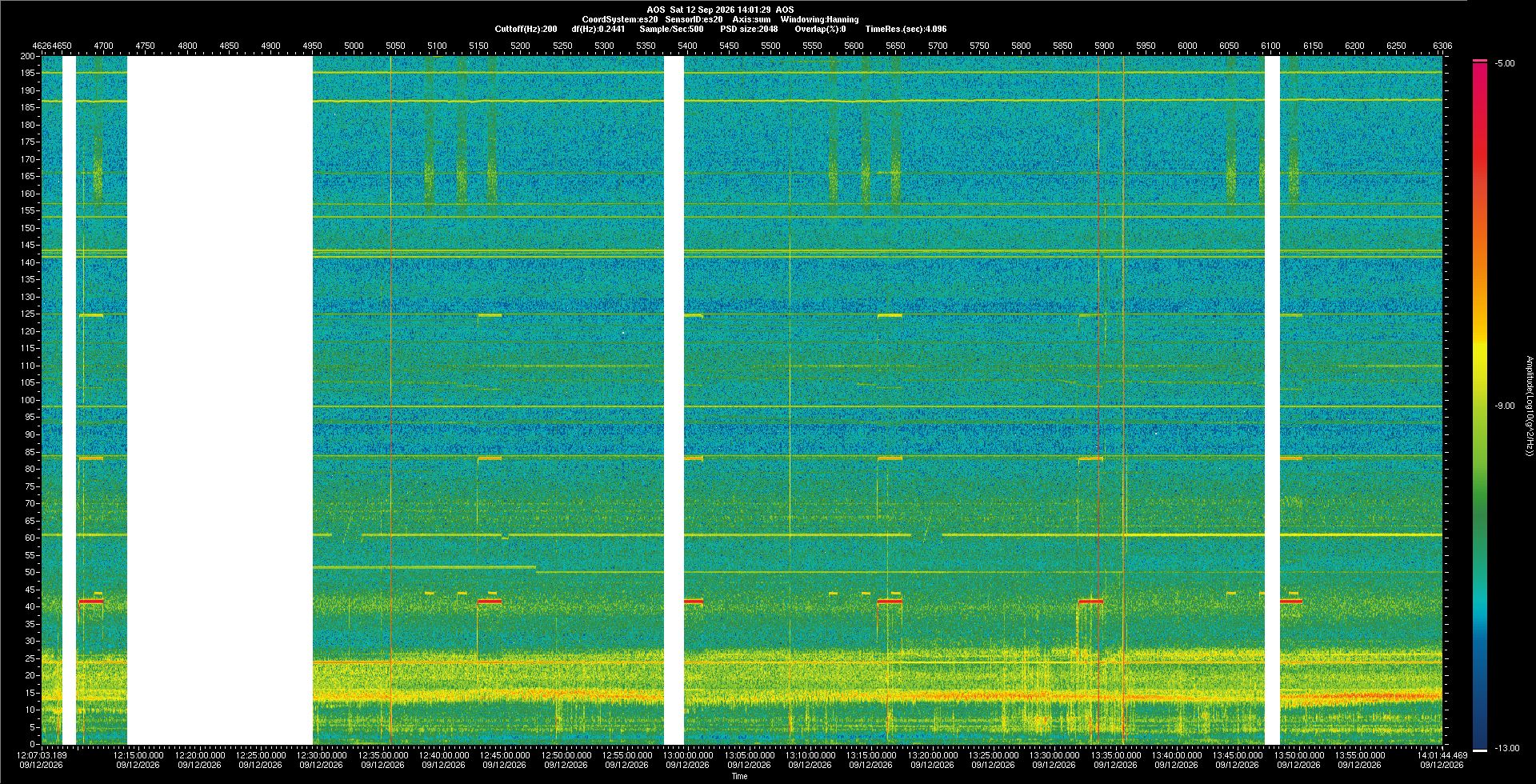The width and height of the screenshot is (1536, 784).
Task: Select the 100 Hz frequency axis label
Action: [28, 400]
